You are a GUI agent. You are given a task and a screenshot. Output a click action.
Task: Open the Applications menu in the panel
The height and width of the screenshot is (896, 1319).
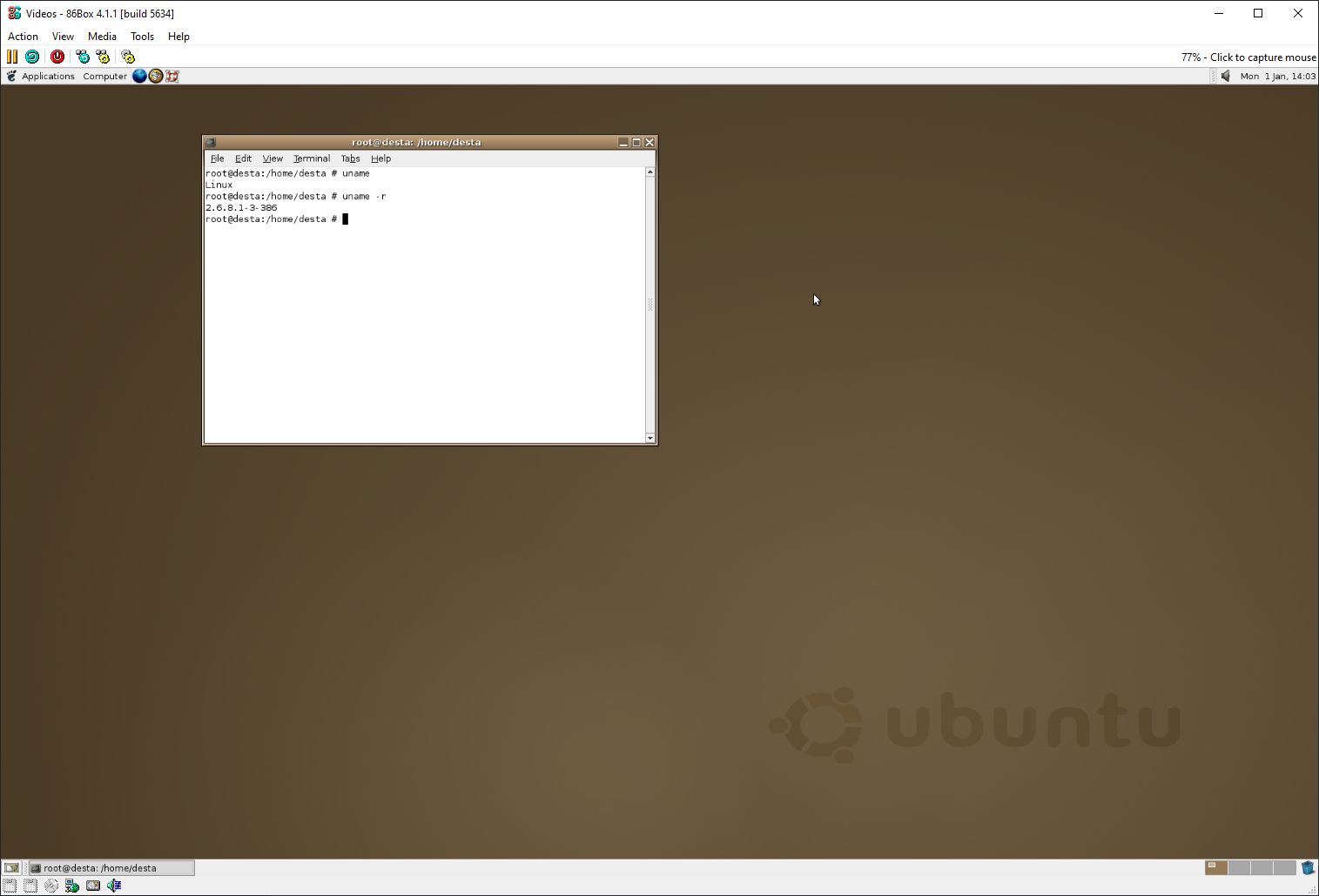48,76
